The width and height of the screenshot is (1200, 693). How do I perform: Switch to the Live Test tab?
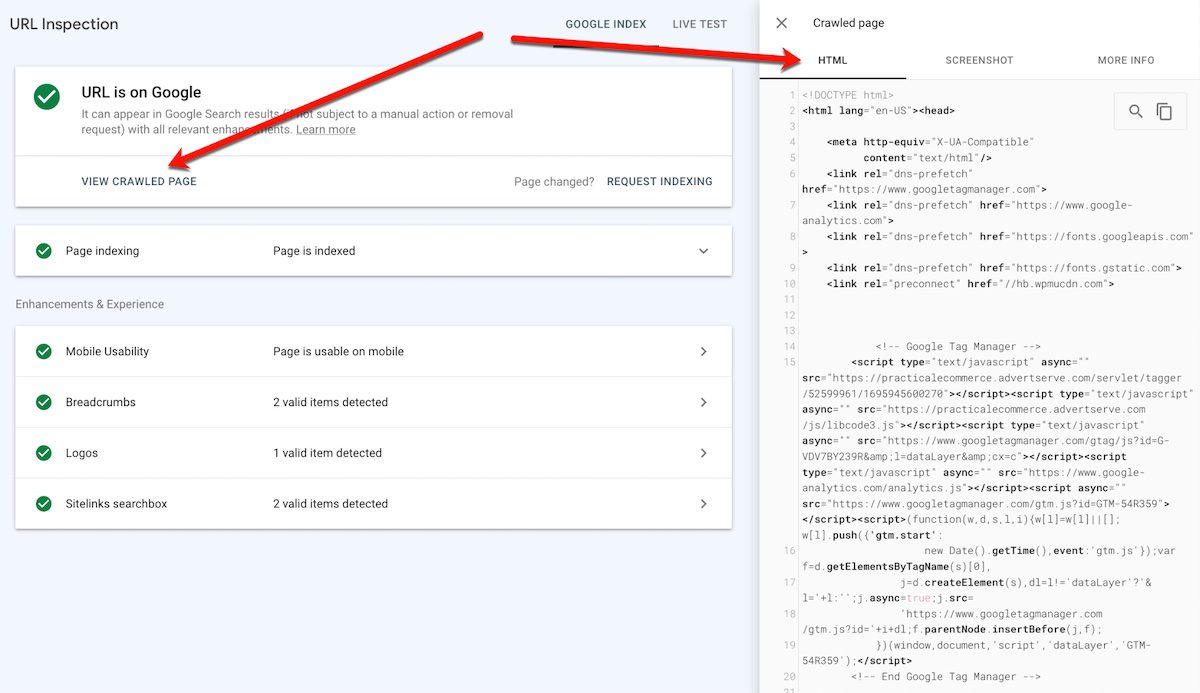click(699, 24)
